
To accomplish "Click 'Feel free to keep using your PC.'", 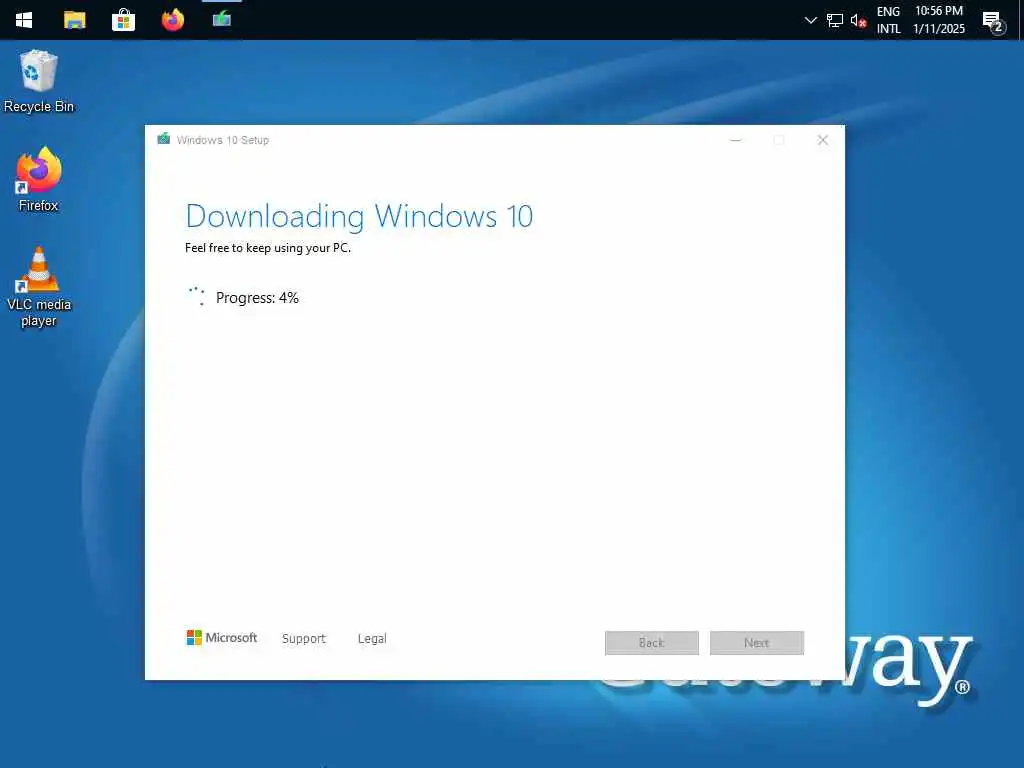I will click(x=268, y=248).
